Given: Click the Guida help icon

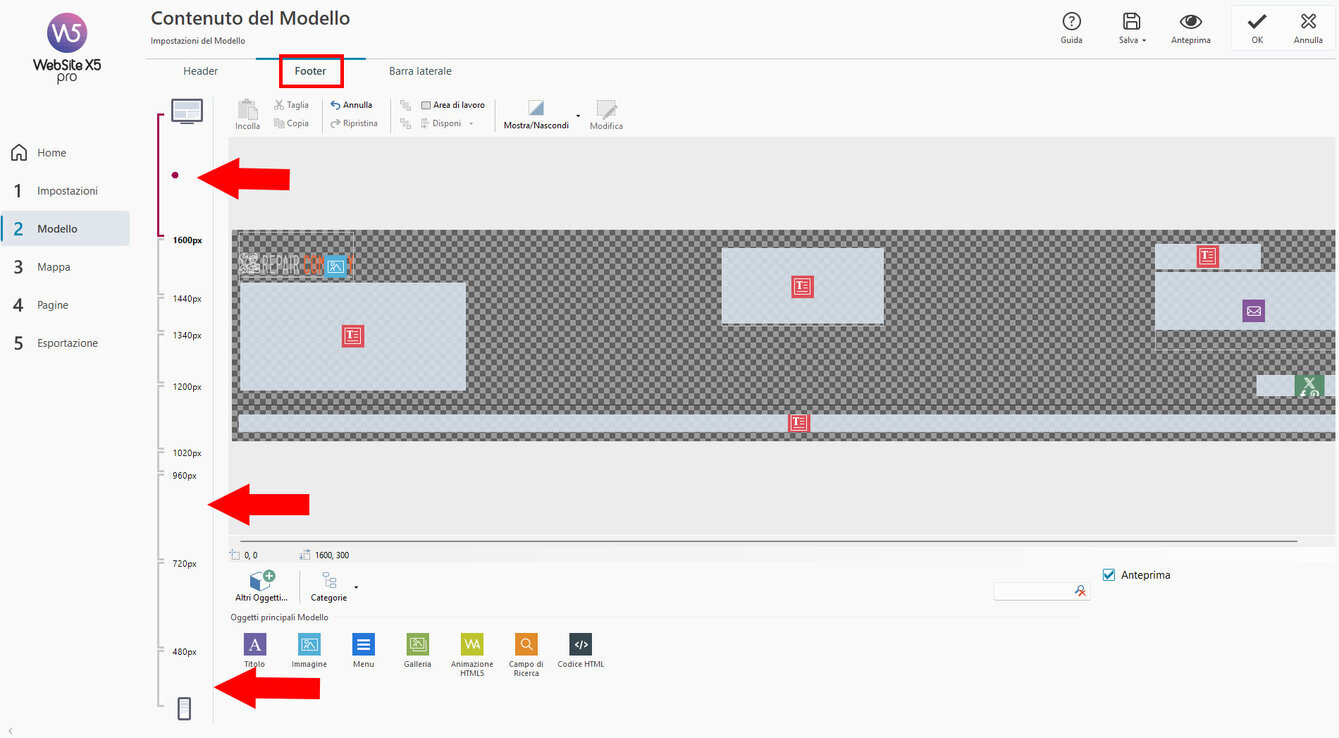Looking at the screenshot, I should (x=1071, y=23).
